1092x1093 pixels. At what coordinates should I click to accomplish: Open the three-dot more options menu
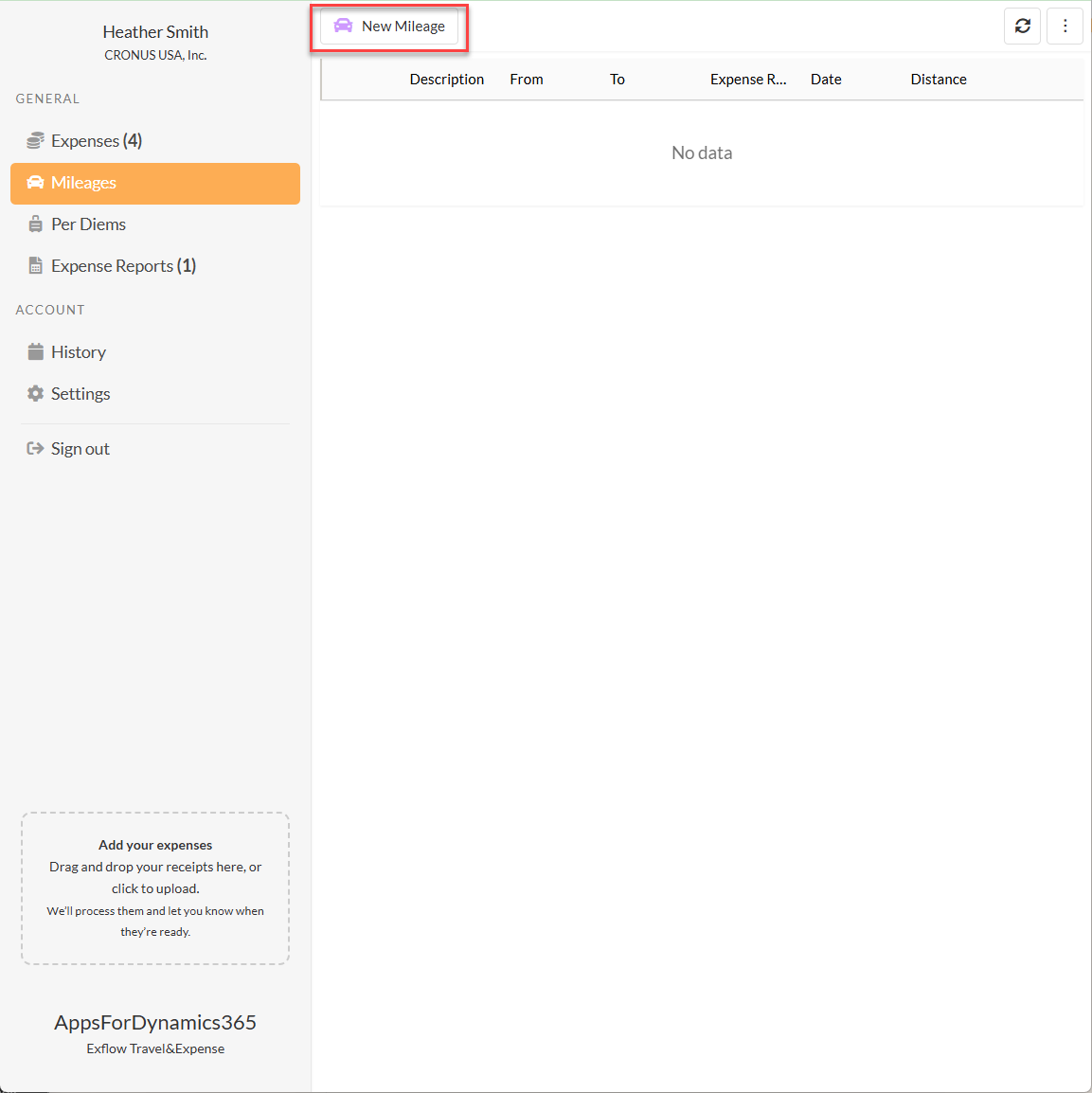[x=1065, y=27]
